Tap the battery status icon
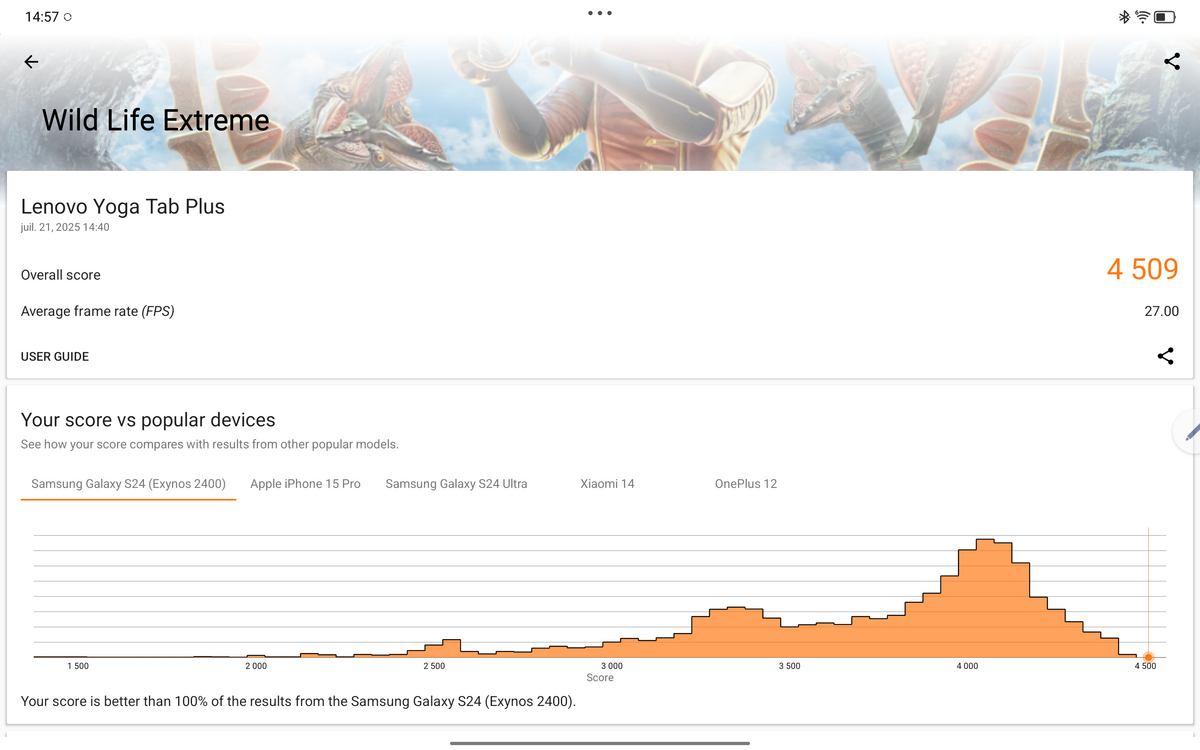The image size is (1200, 750). pos(1165,17)
